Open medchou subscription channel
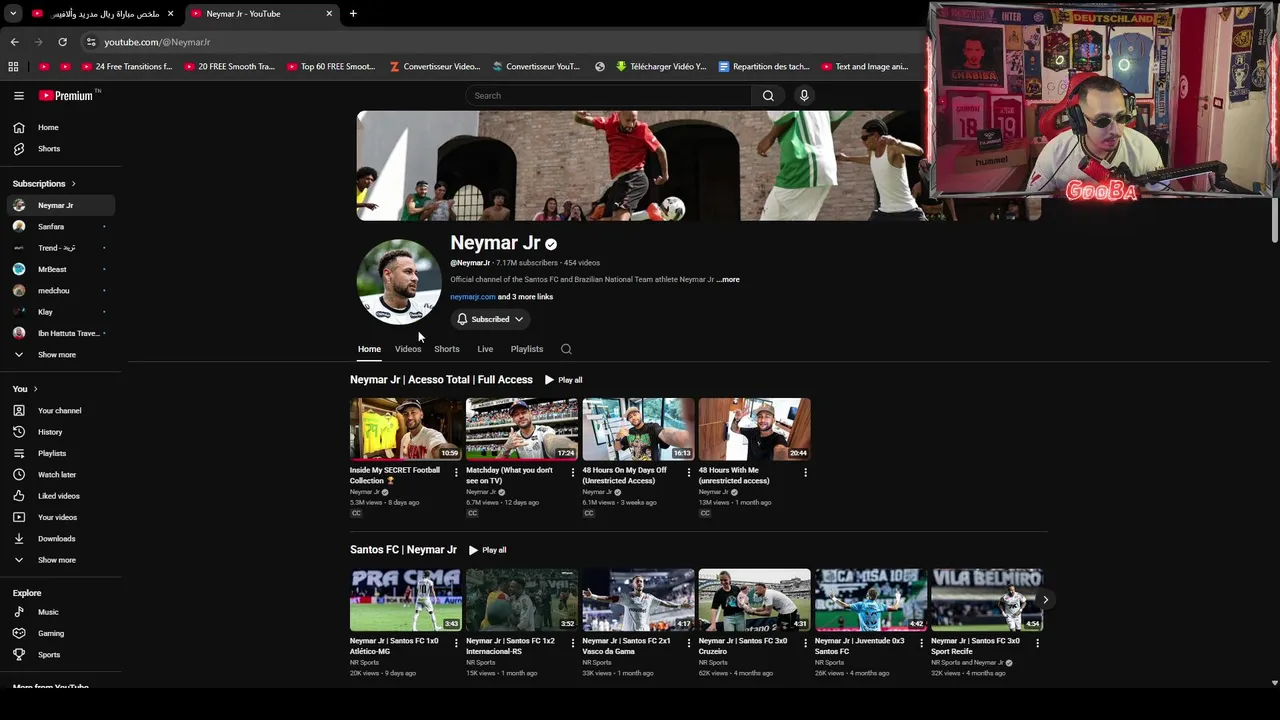Screen dimensions: 1280x720 coord(60,291)
